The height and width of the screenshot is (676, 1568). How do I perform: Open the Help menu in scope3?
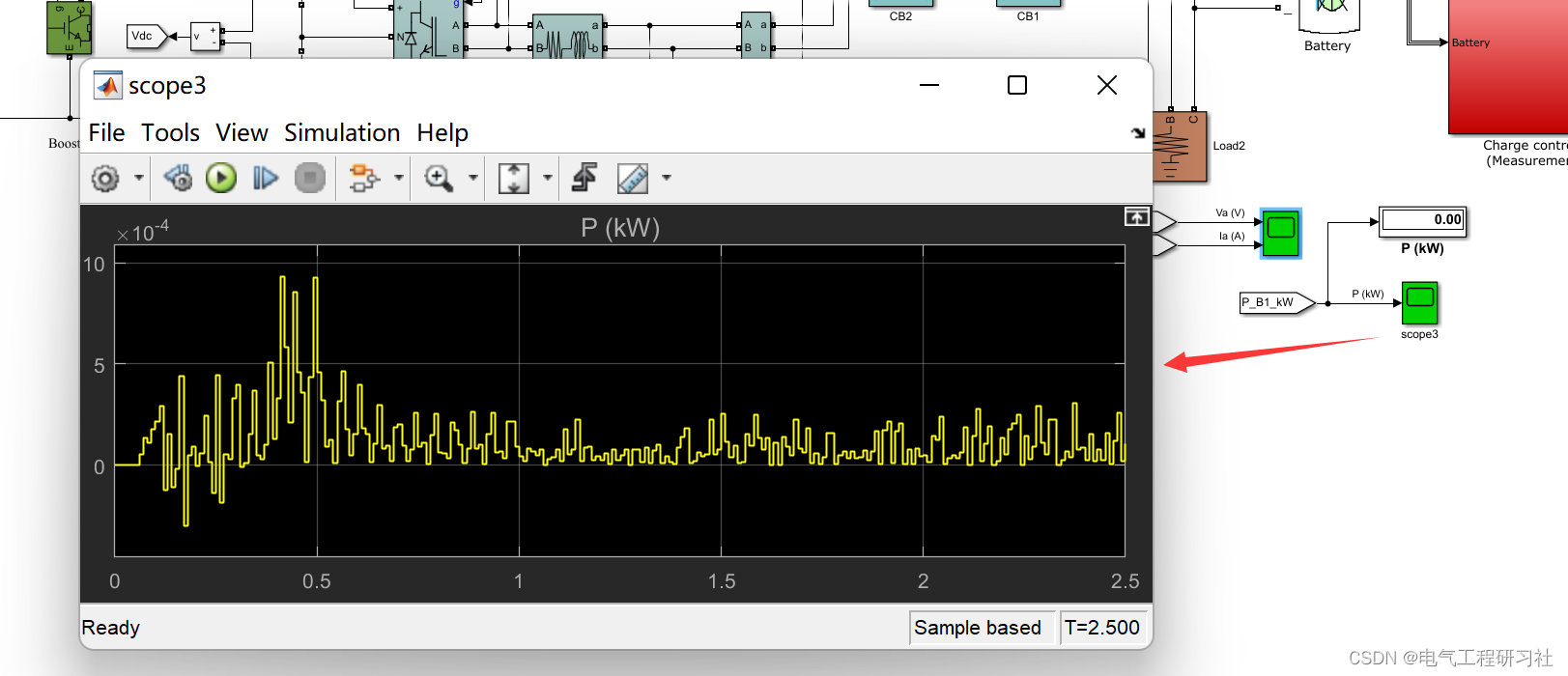click(442, 132)
